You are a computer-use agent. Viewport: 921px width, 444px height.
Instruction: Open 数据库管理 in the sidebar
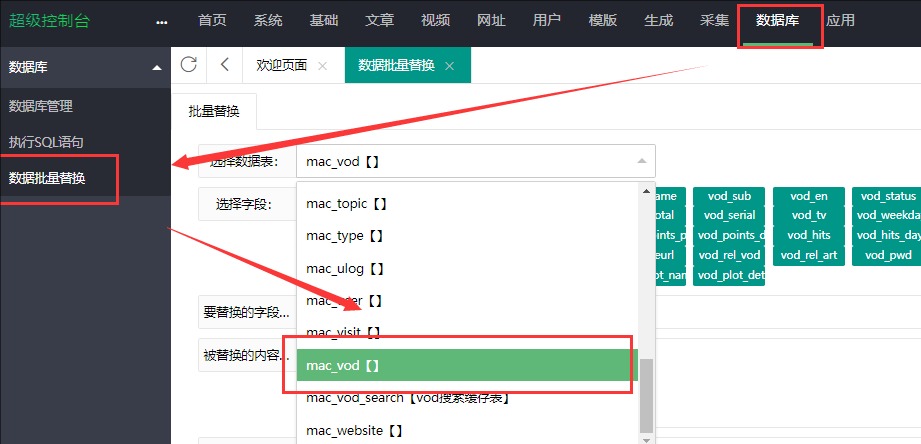point(40,106)
